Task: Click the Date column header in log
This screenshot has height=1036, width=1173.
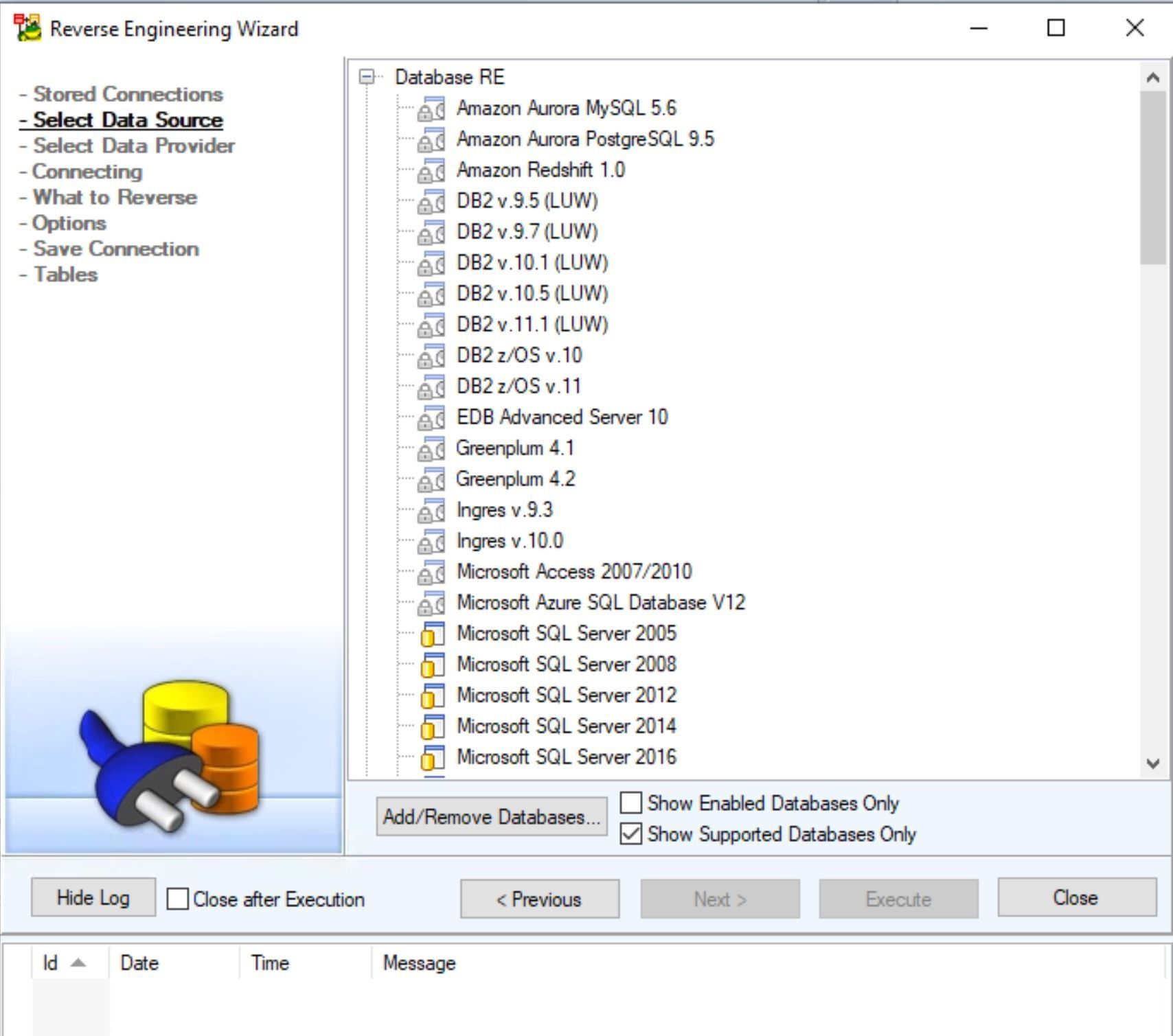Action: pyautogui.click(x=174, y=963)
